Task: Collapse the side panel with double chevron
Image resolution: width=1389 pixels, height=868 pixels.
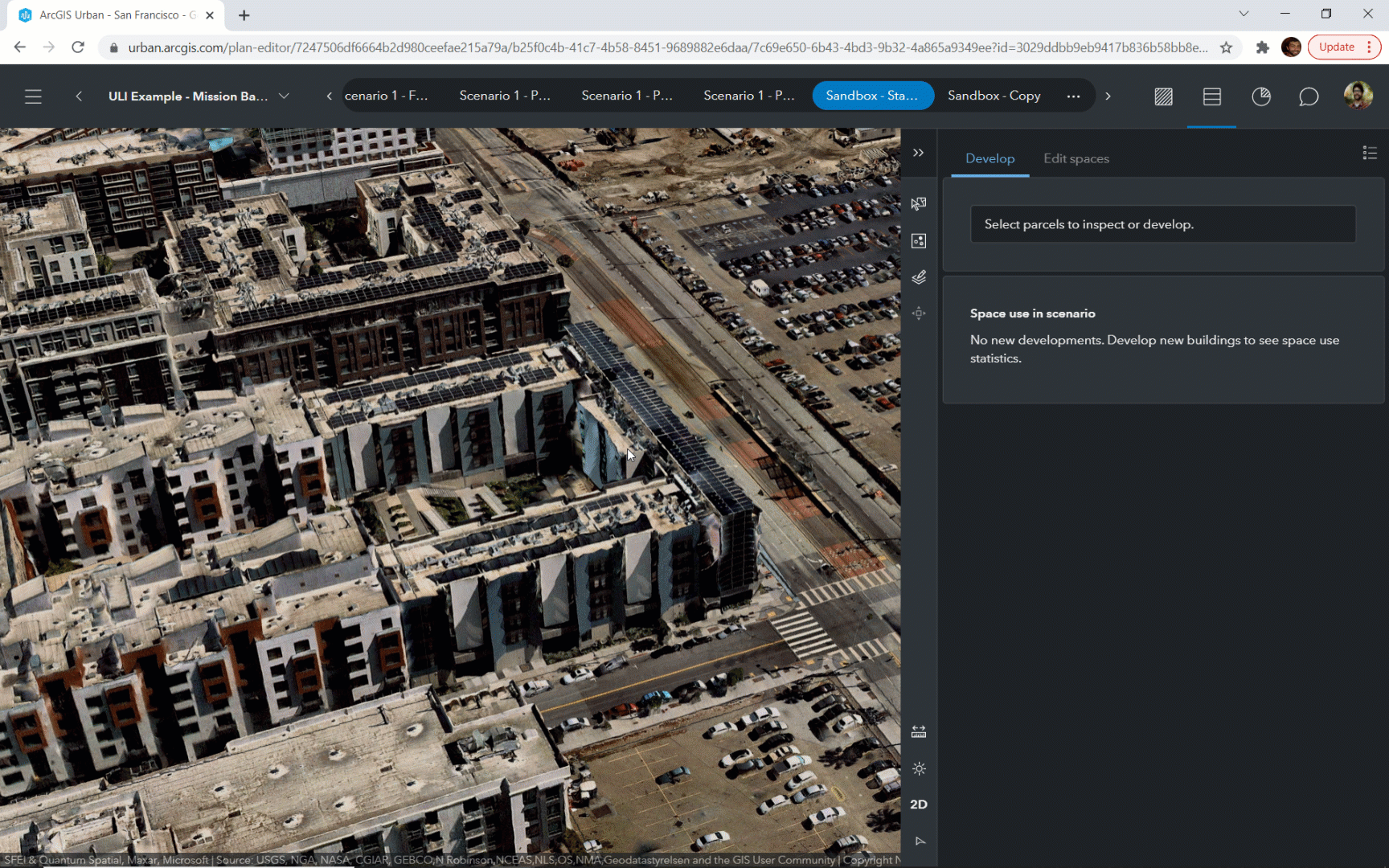Action: 918,153
